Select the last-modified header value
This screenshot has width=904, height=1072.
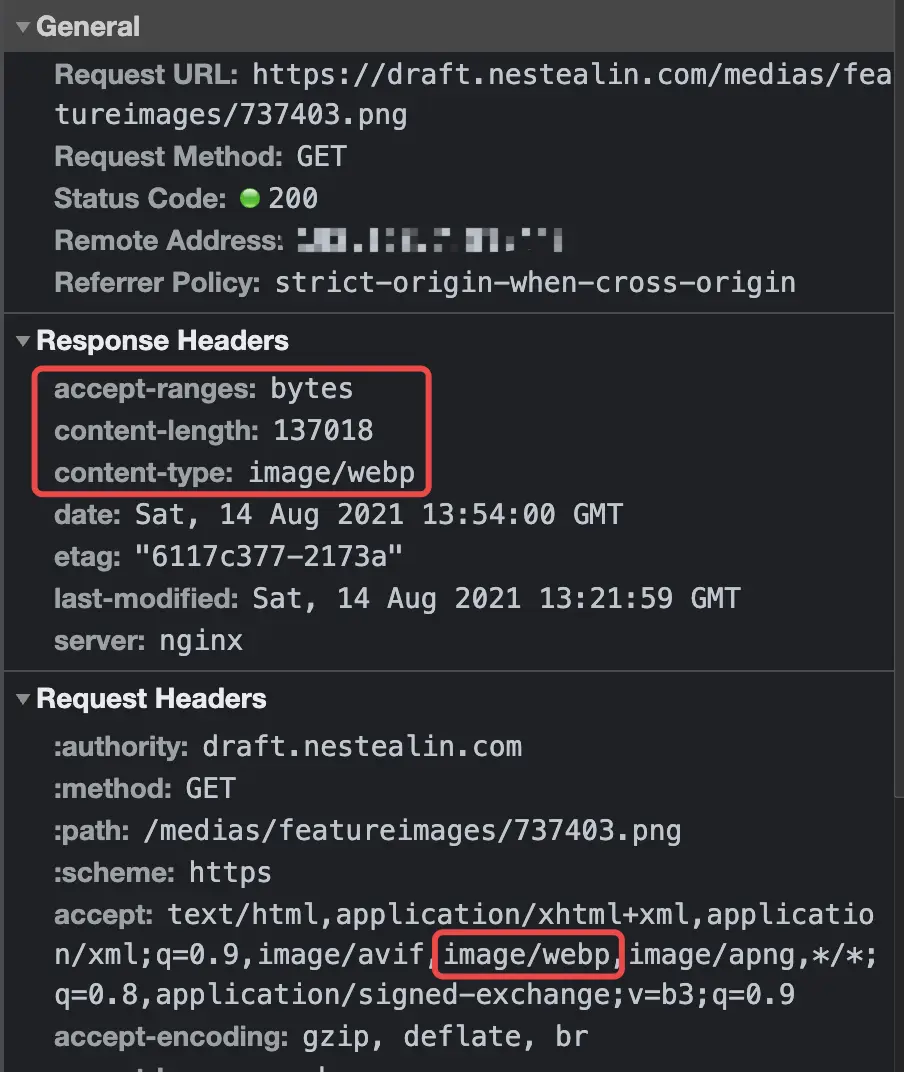496,599
